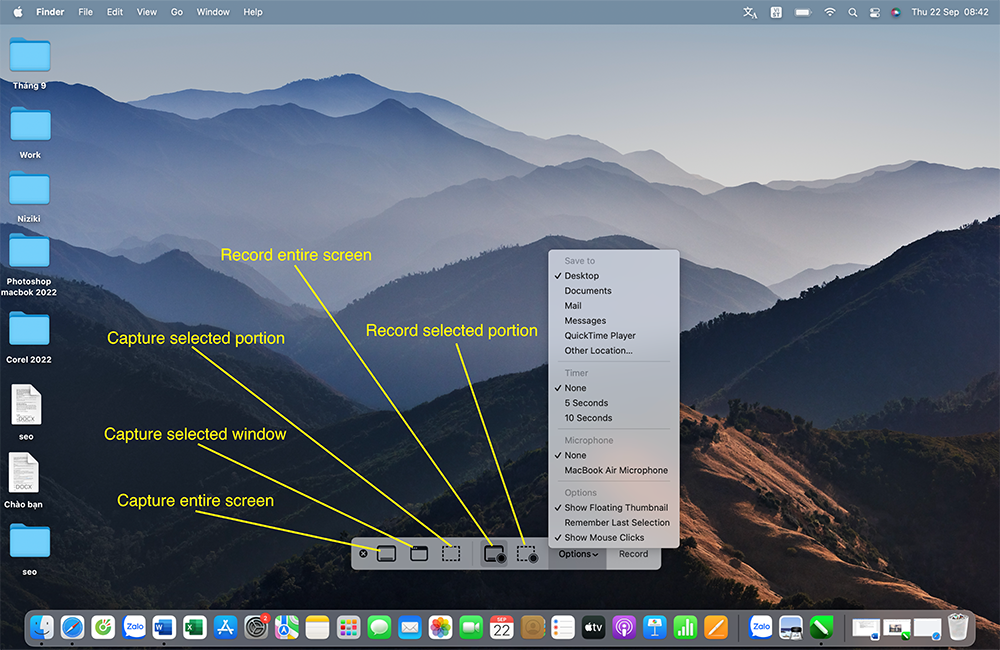The width and height of the screenshot is (1000, 650).
Task: Open the Trash in the Dock
Action: click(957, 627)
